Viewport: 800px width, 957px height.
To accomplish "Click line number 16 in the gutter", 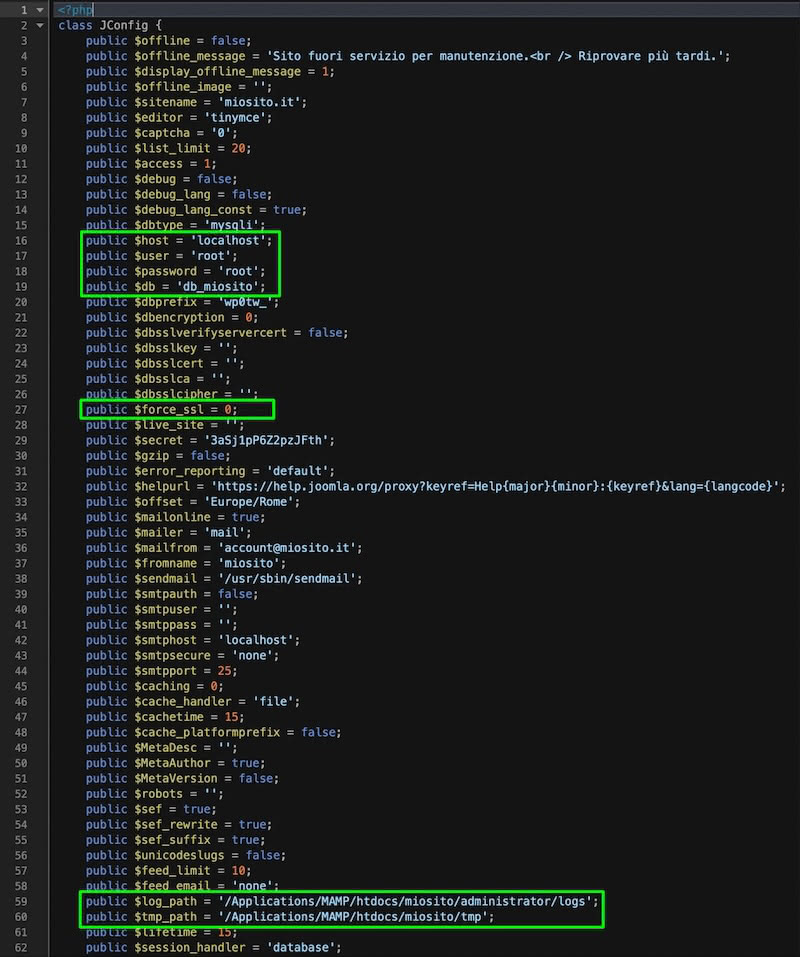I will (x=21, y=240).
